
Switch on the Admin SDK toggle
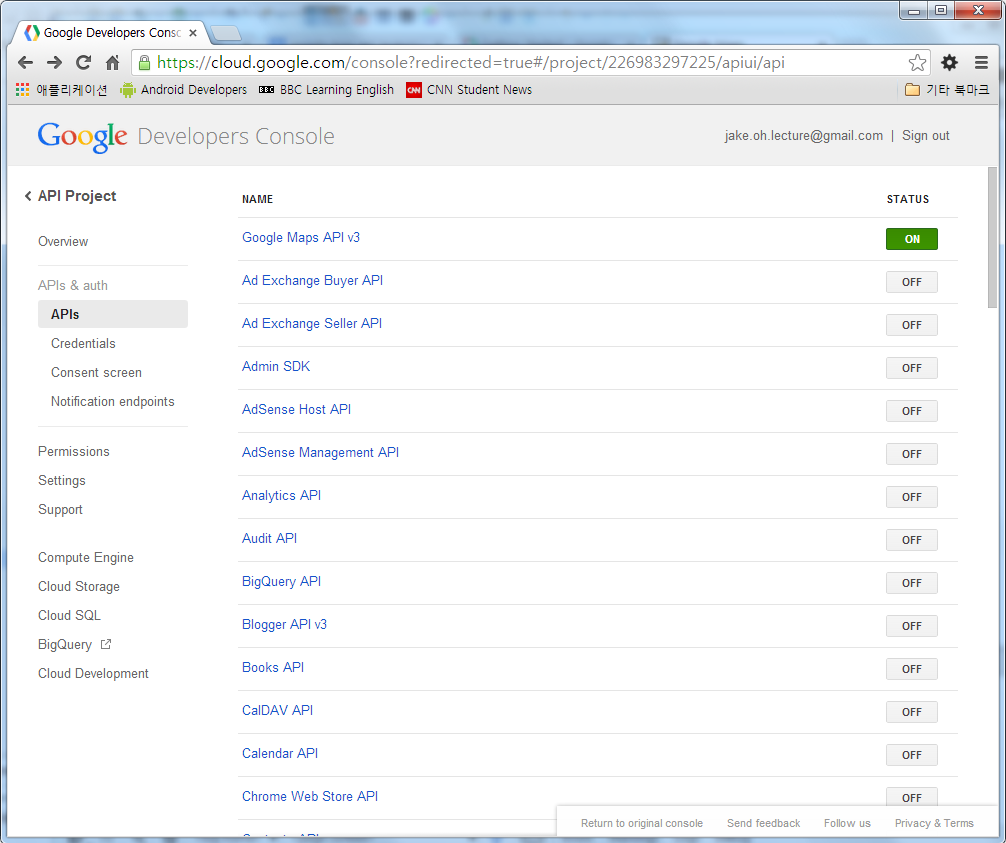click(x=912, y=368)
